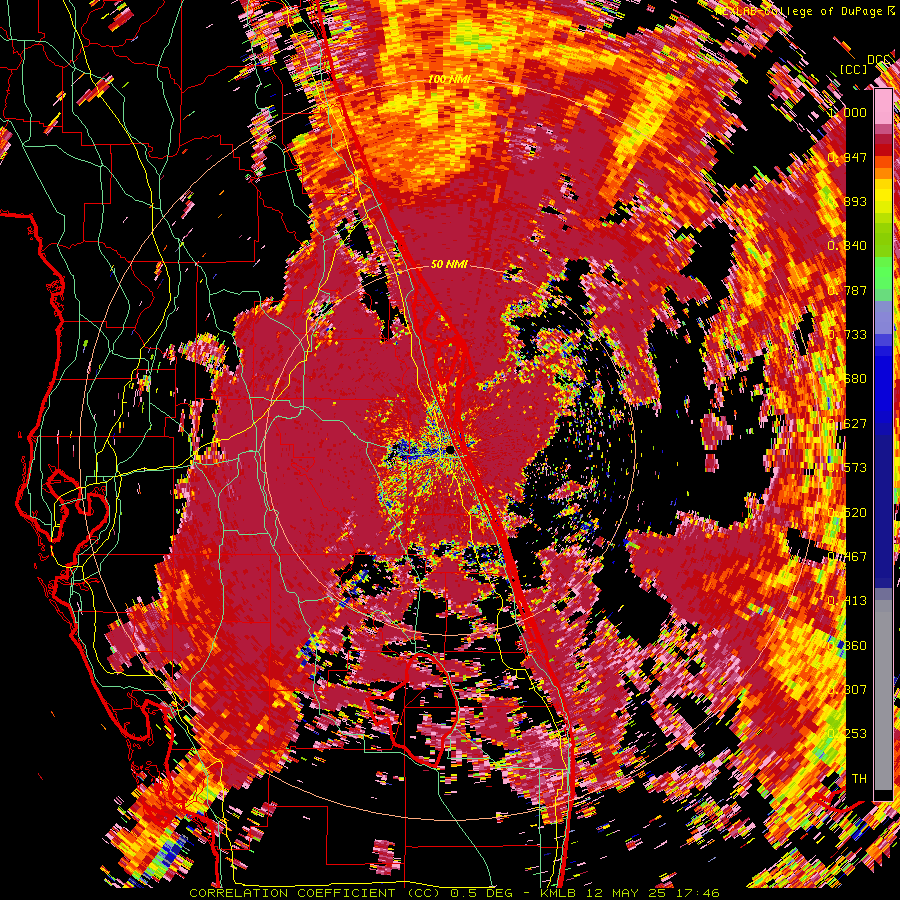Viewport: 900px width, 900px height.
Task: Click the 17:46 scan time text
Action: [699, 893]
